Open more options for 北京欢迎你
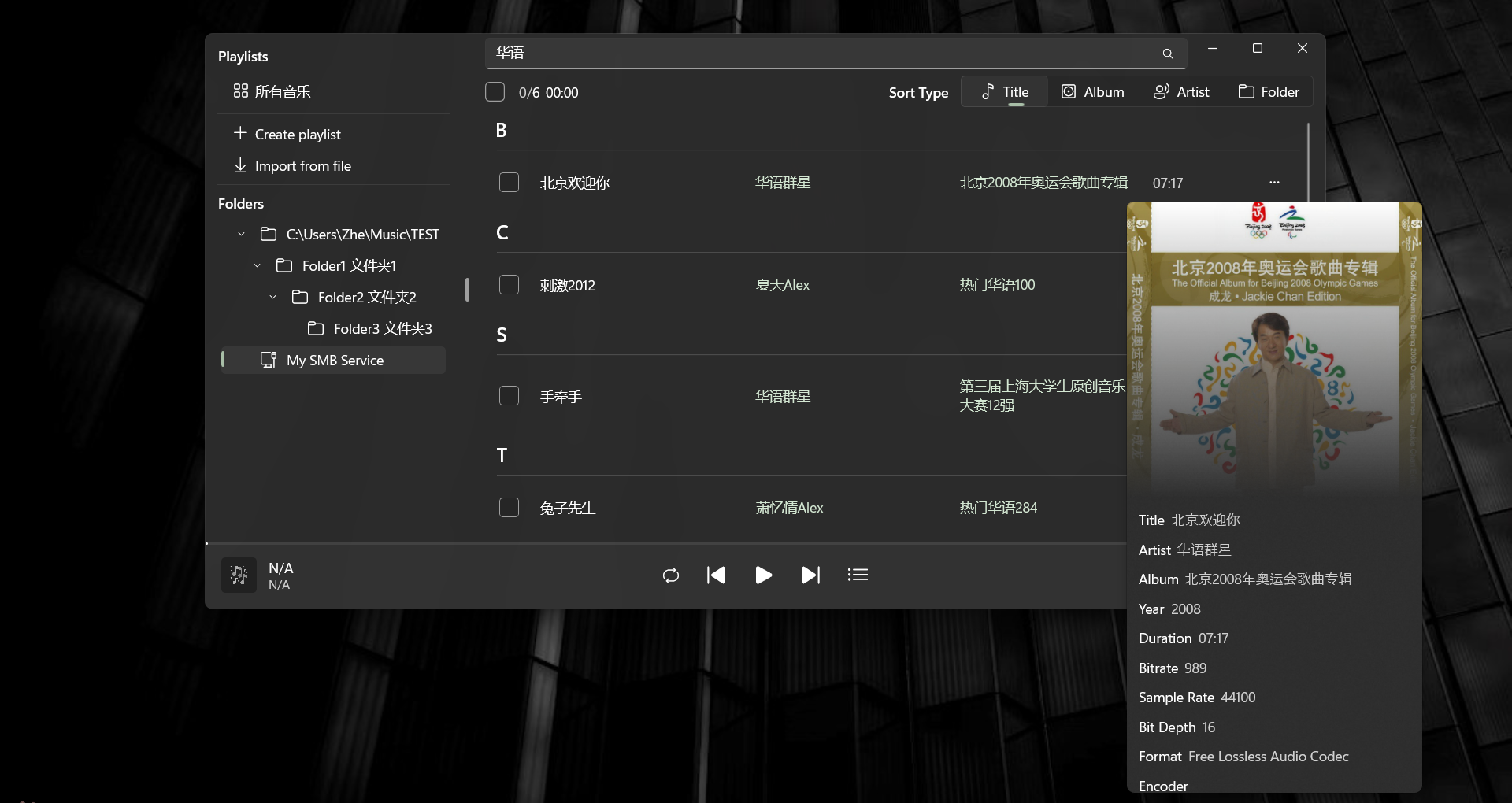1512x803 pixels. [x=1274, y=183]
